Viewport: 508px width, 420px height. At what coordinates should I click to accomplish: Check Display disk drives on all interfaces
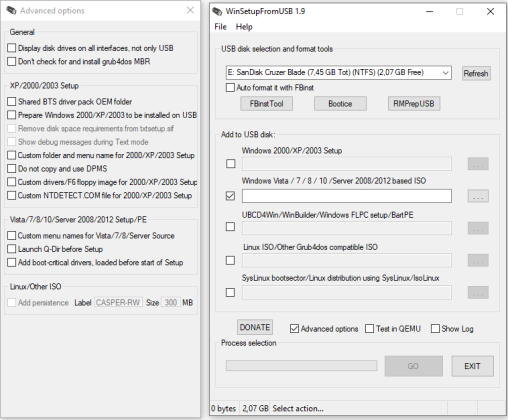point(12,48)
